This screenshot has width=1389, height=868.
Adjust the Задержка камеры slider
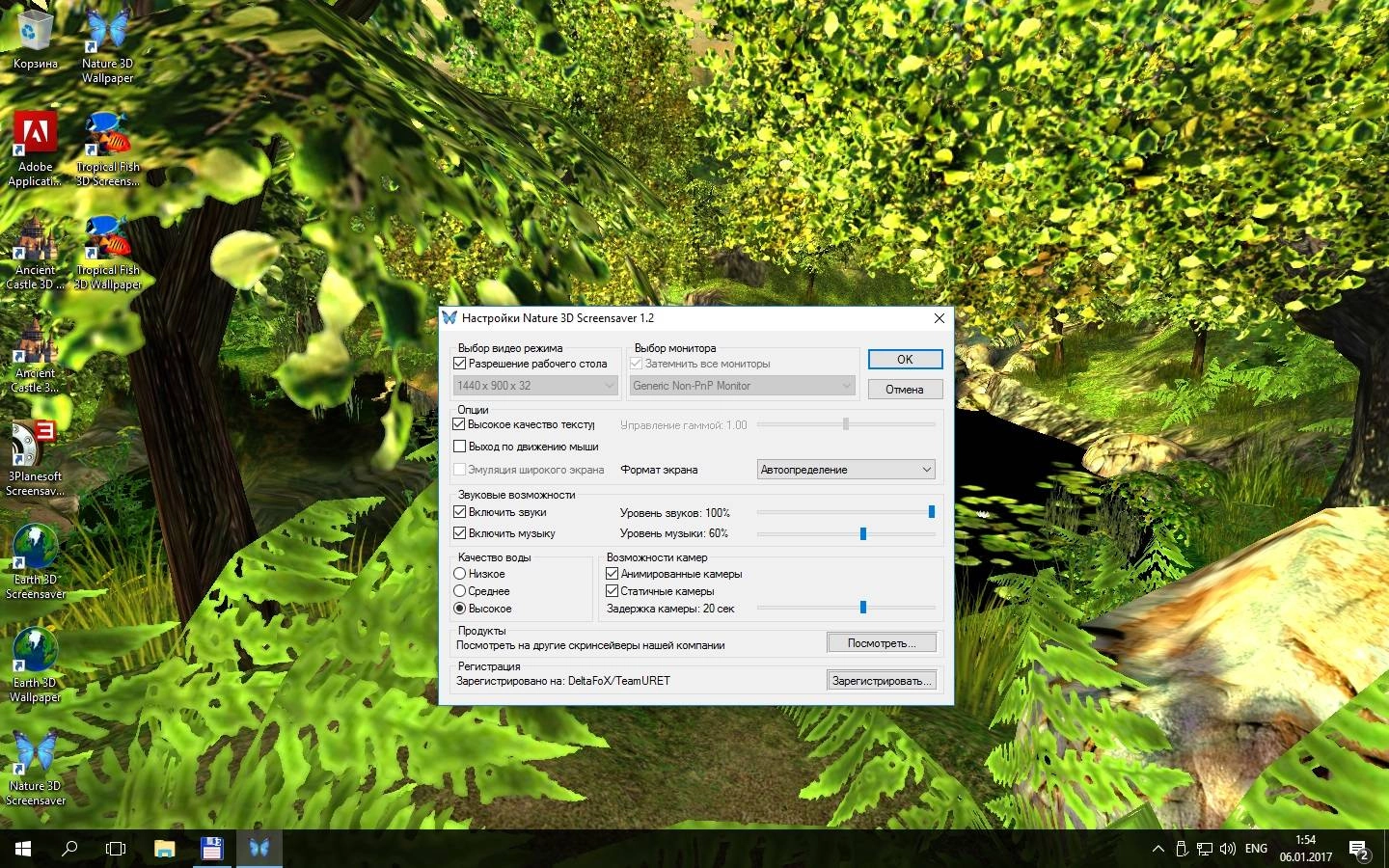tap(846, 608)
